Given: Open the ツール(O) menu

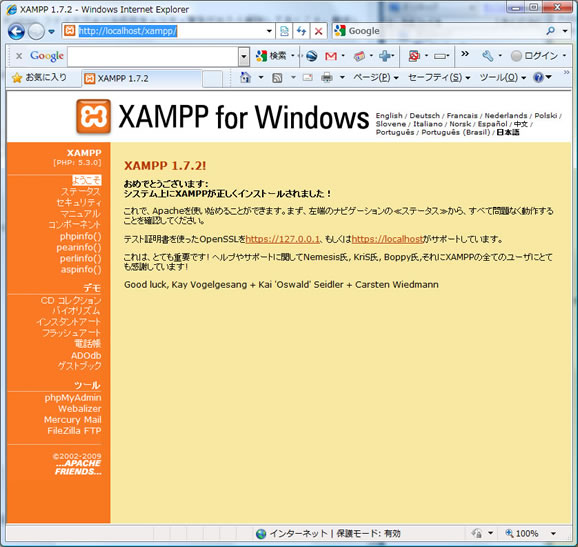Looking at the screenshot, I should (x=502, y=77).
